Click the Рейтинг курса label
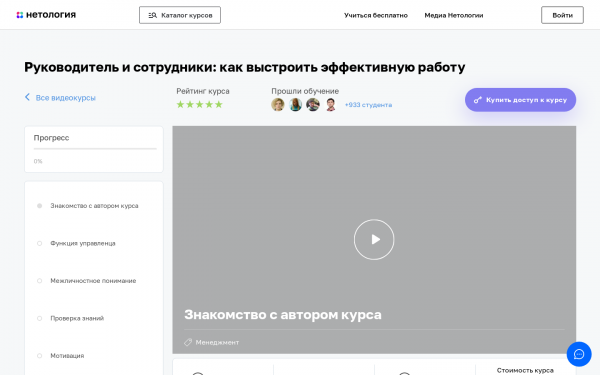This screenshot has width=600, height=375. pos(203,91)
